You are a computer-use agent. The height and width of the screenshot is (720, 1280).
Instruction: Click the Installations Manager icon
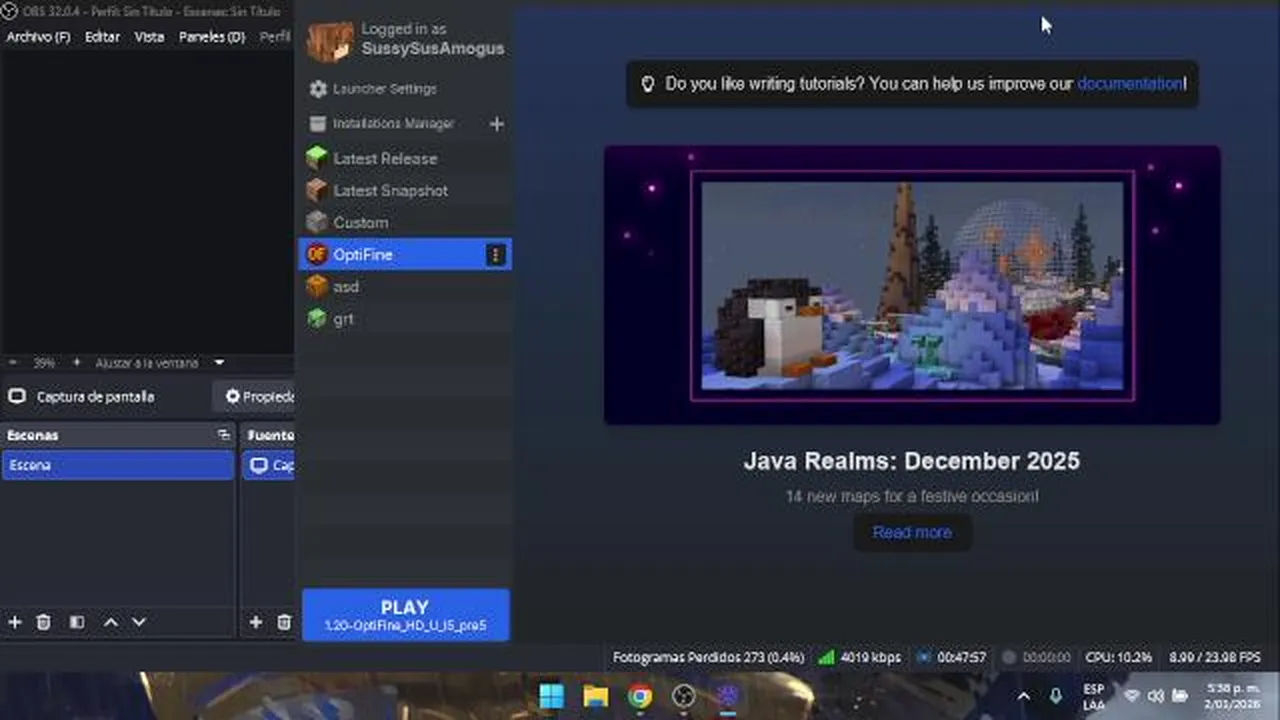coord(318,124)
